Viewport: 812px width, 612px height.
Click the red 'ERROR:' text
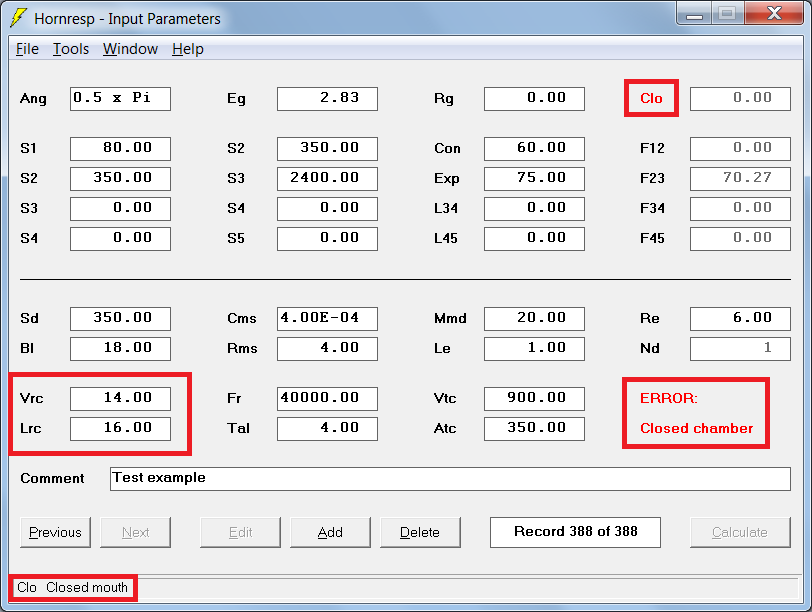point(669,398)
